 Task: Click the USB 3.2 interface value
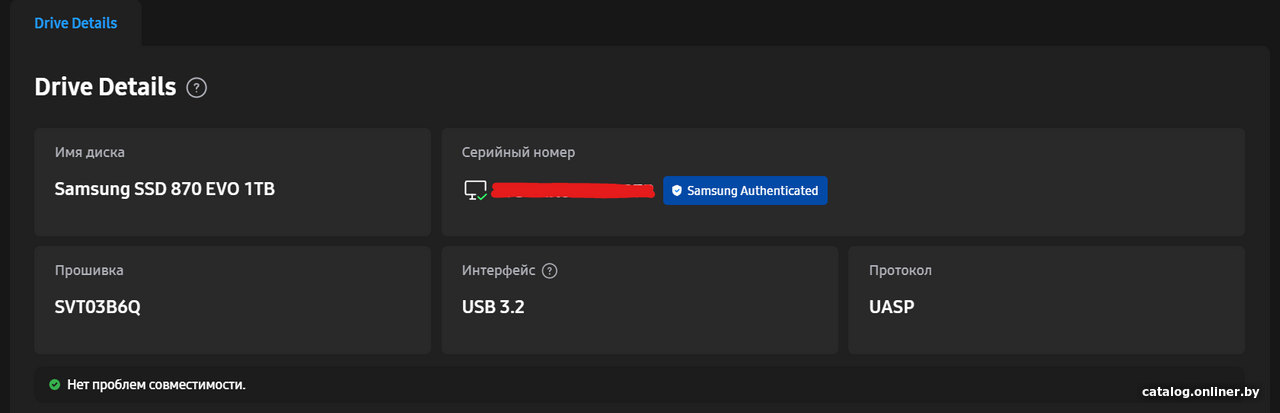tap(493, 306)
